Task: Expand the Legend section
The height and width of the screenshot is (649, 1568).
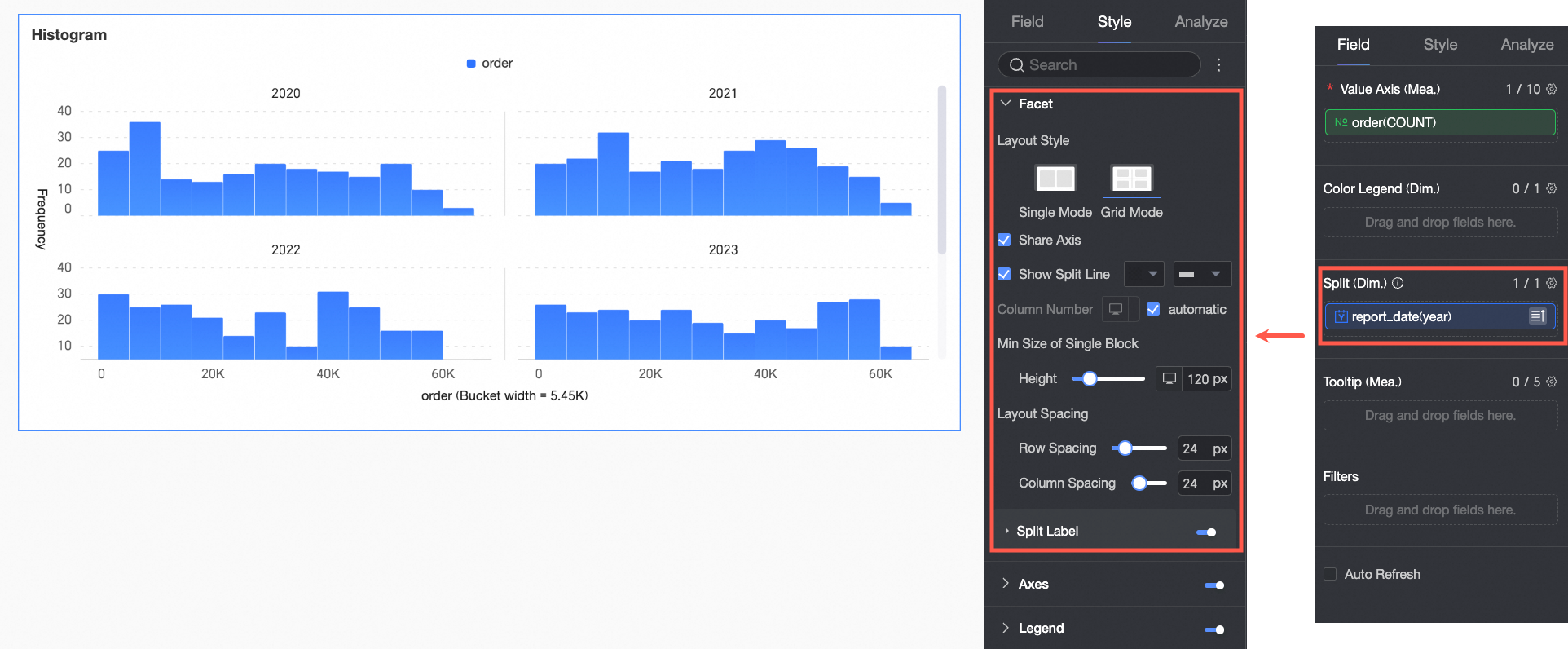Action: coord(1006,628)
